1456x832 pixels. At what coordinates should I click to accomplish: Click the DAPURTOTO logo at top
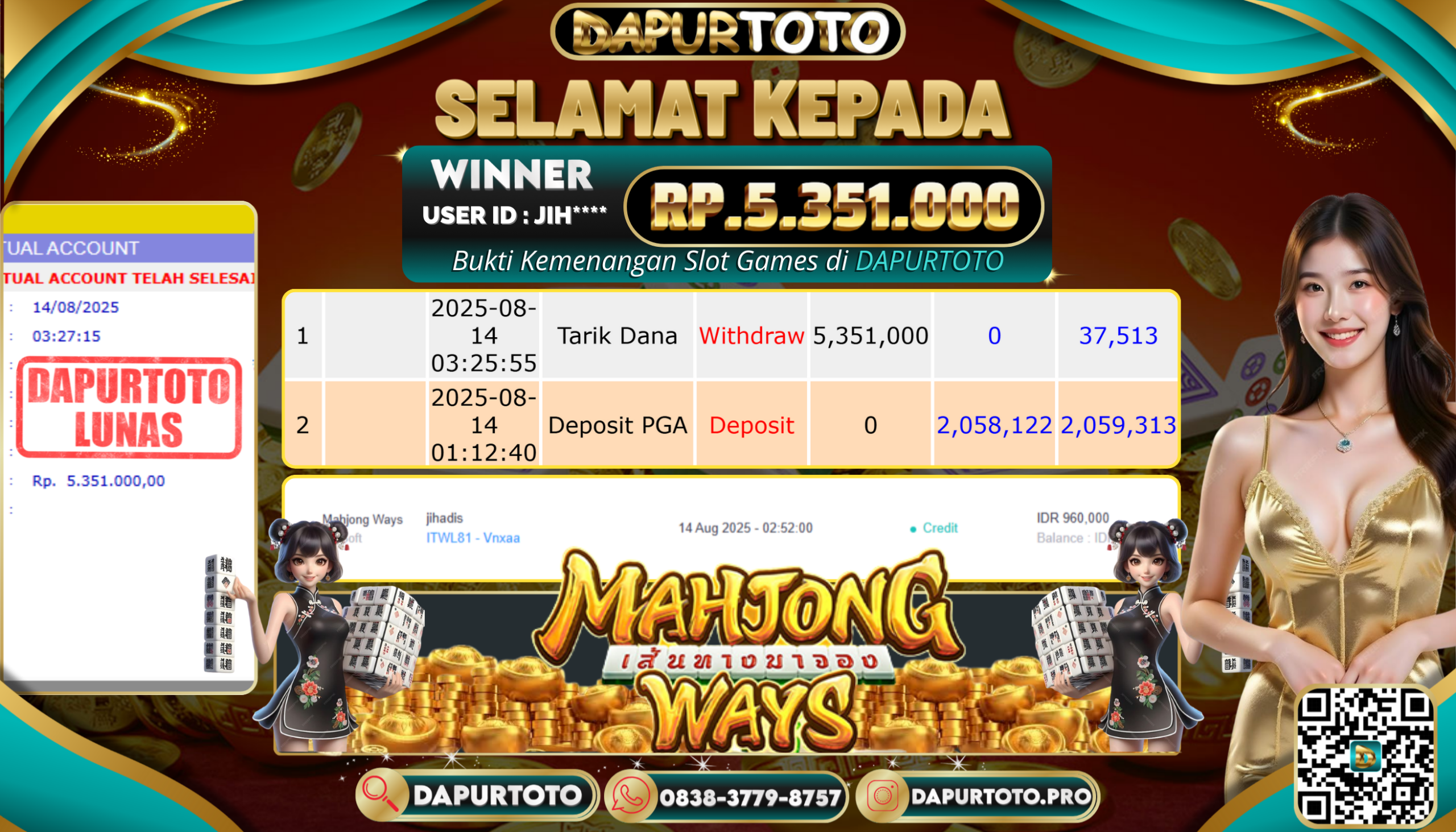[727, 31]
